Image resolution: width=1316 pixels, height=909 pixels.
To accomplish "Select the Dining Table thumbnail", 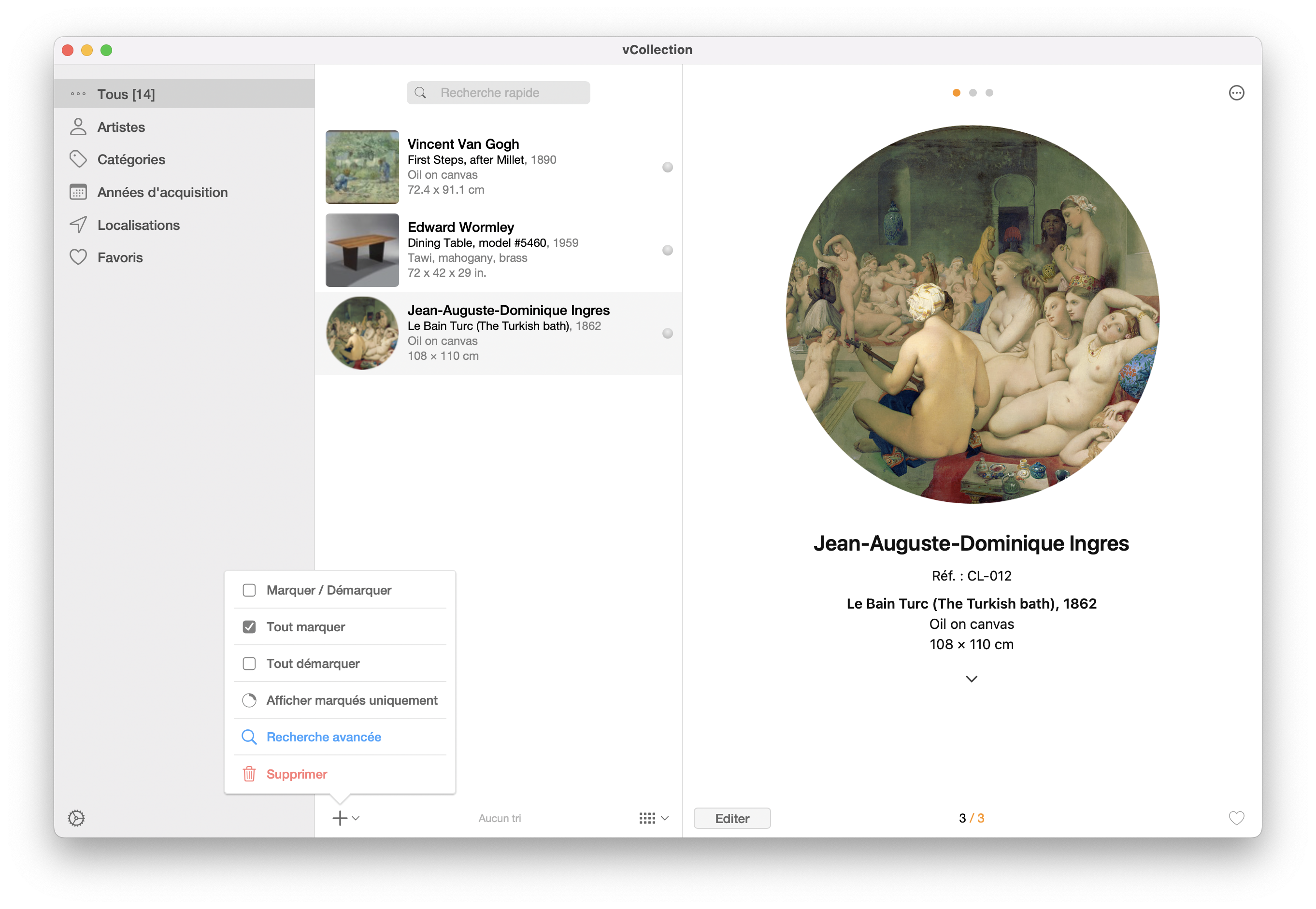I will pos(362,250).
